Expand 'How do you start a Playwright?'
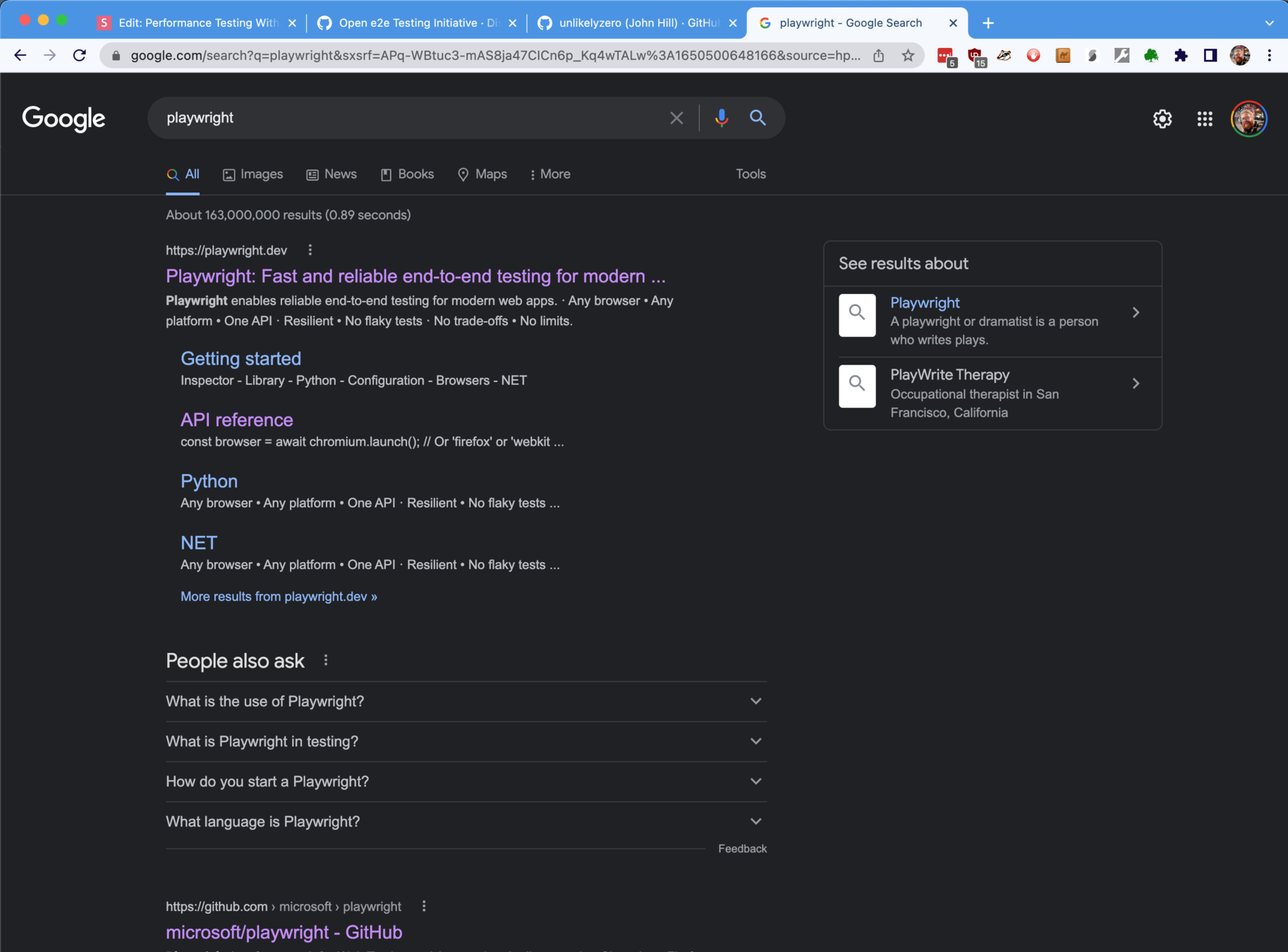 pos(466,782)
